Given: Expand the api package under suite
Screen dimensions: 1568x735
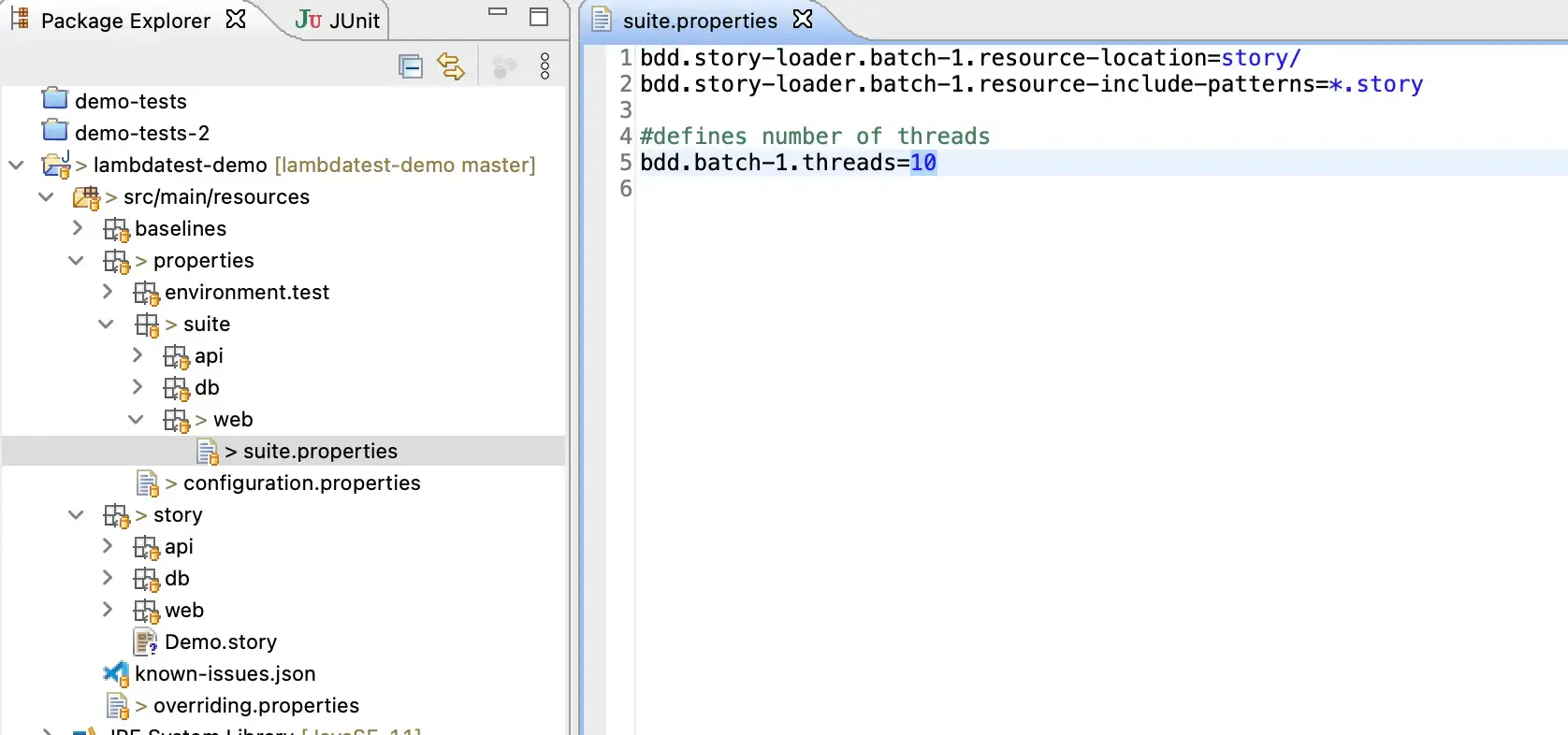Looking at the screenshot, I should pyautogui.click(x=138, y=355).
